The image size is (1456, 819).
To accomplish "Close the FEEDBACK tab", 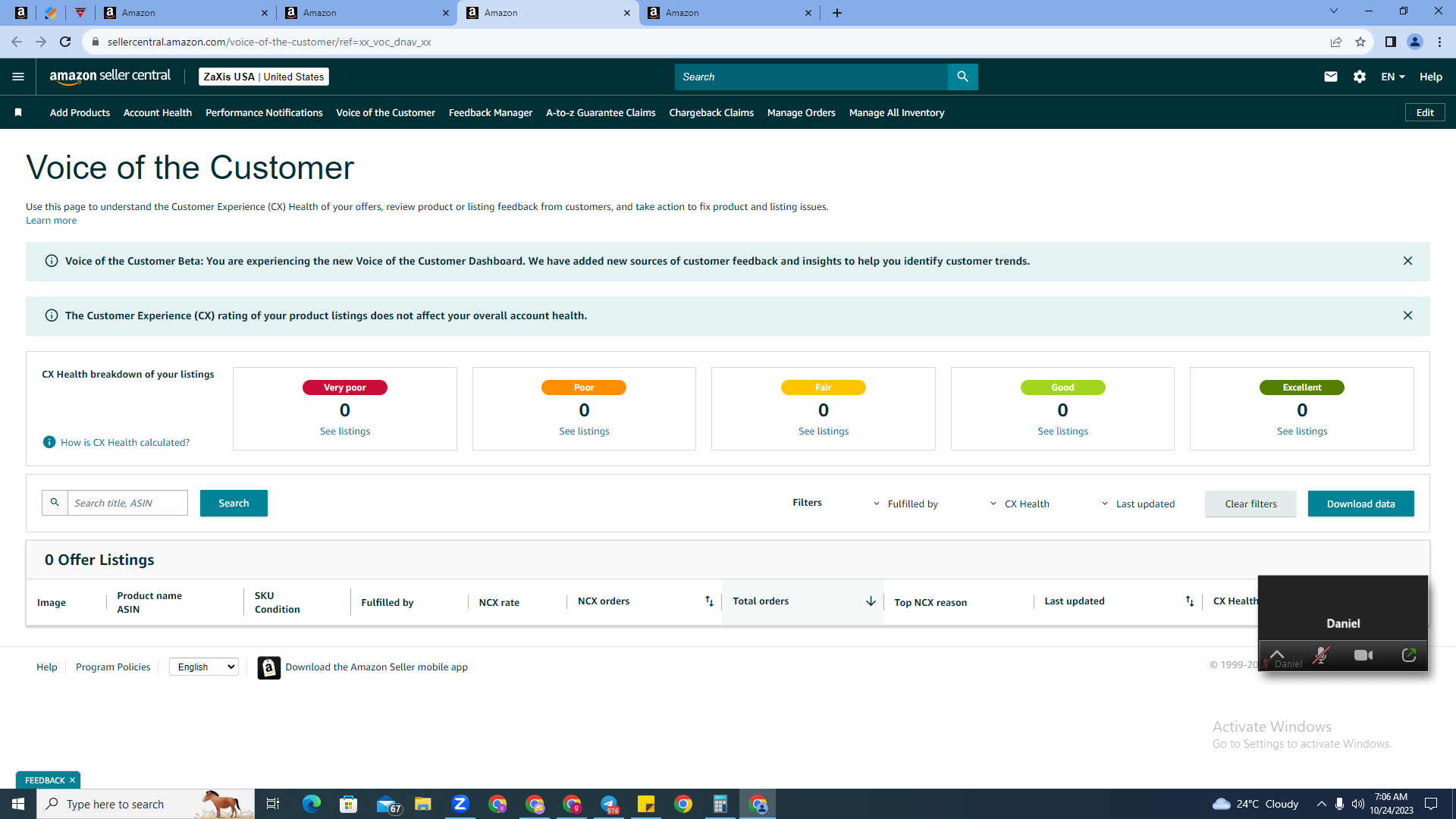I will coord(73,780).
